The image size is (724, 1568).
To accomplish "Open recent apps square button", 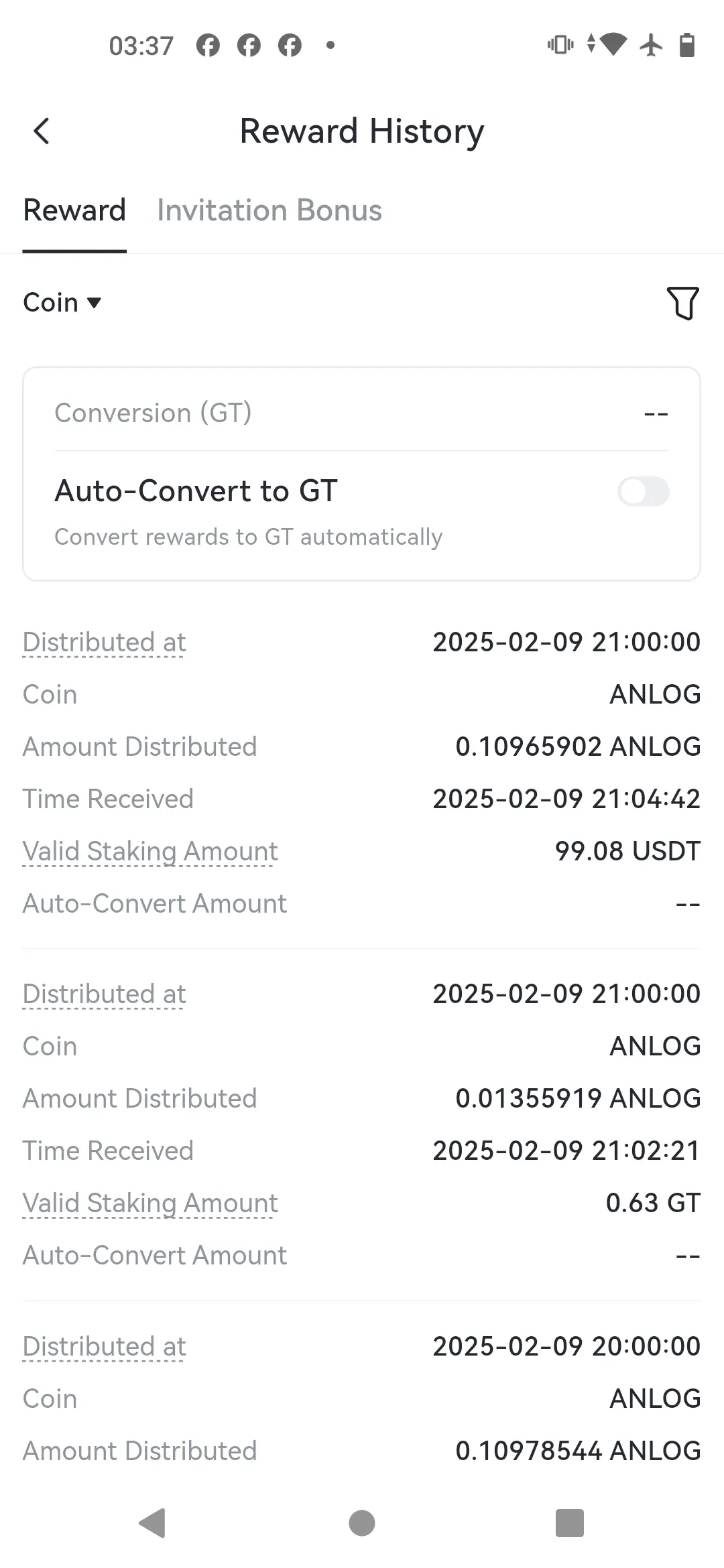I will (569, 1522).
